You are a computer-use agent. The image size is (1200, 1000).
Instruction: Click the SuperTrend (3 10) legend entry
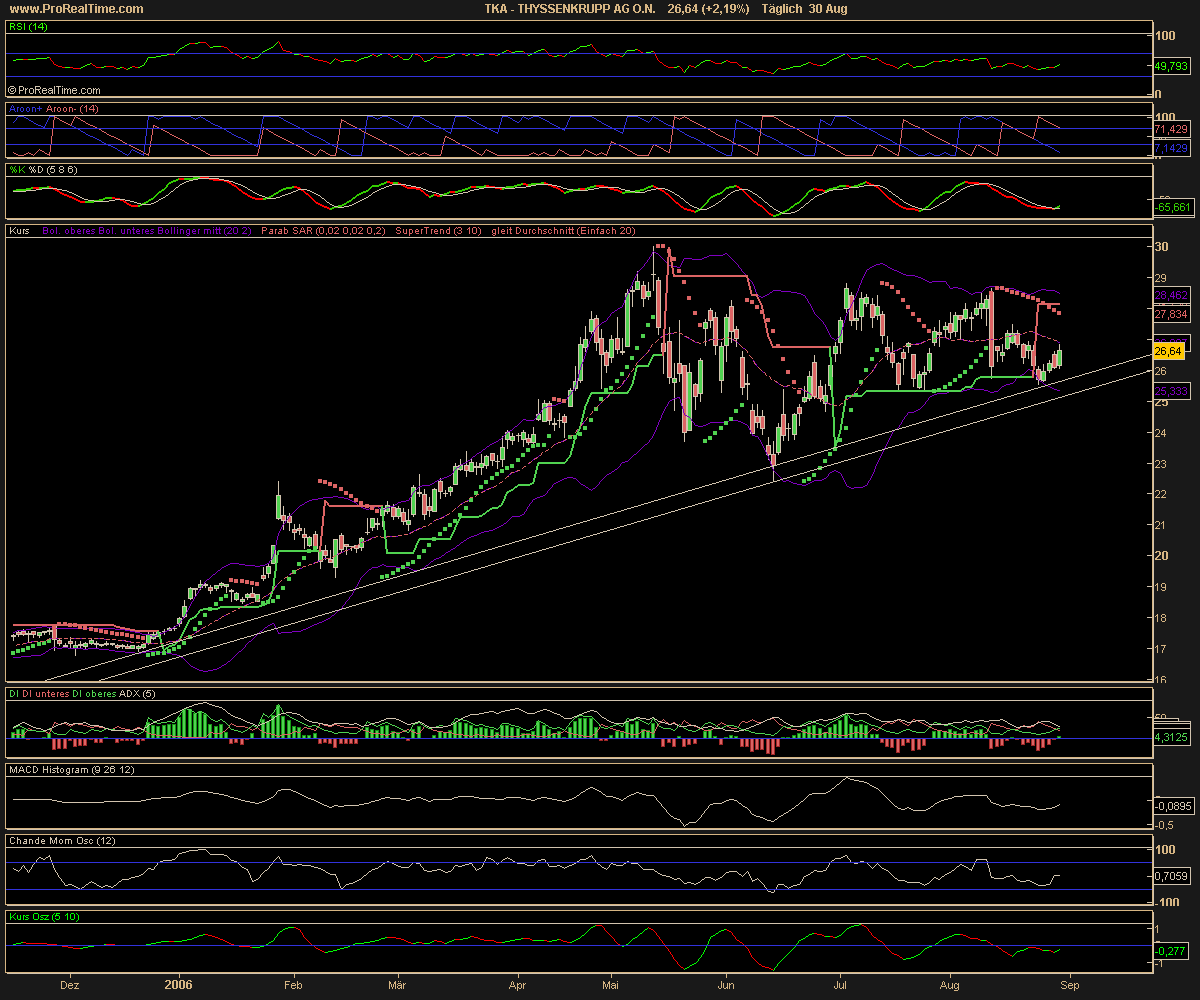439,231
